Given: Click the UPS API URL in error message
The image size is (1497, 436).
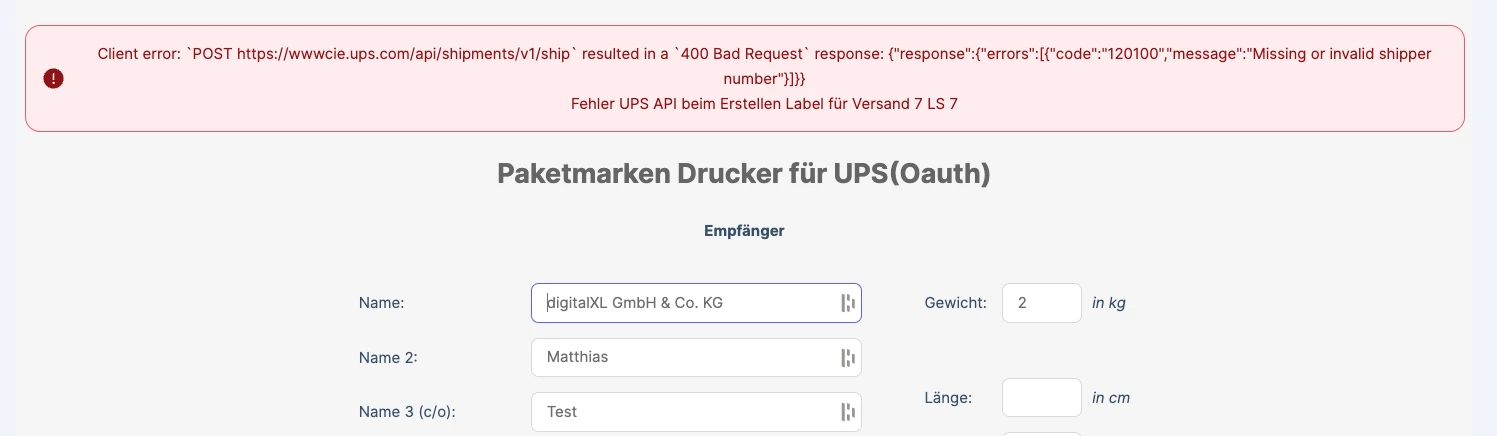Looking at the screenshot, I should coord(404,54).
